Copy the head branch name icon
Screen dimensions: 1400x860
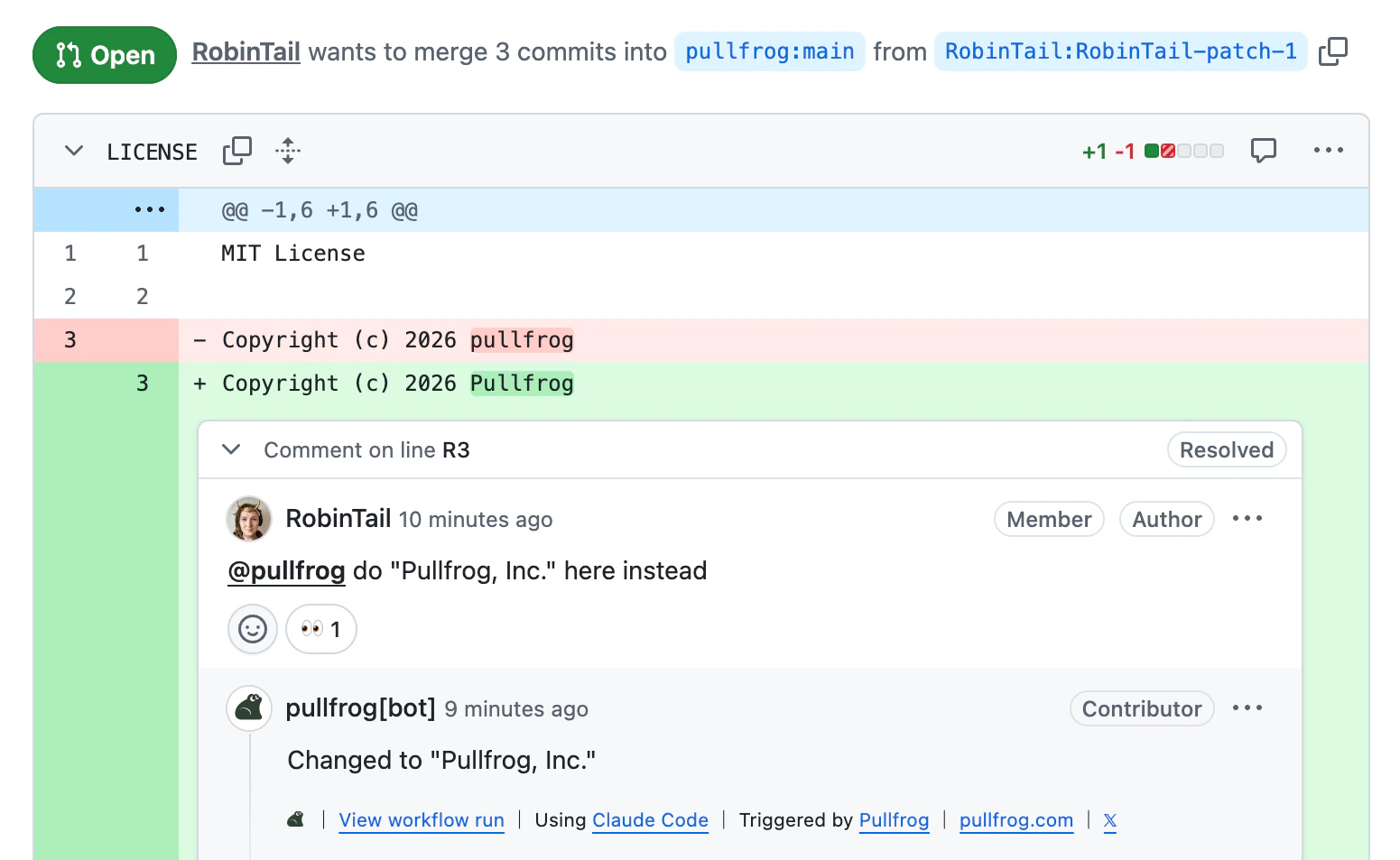[x=1332, y=52]
